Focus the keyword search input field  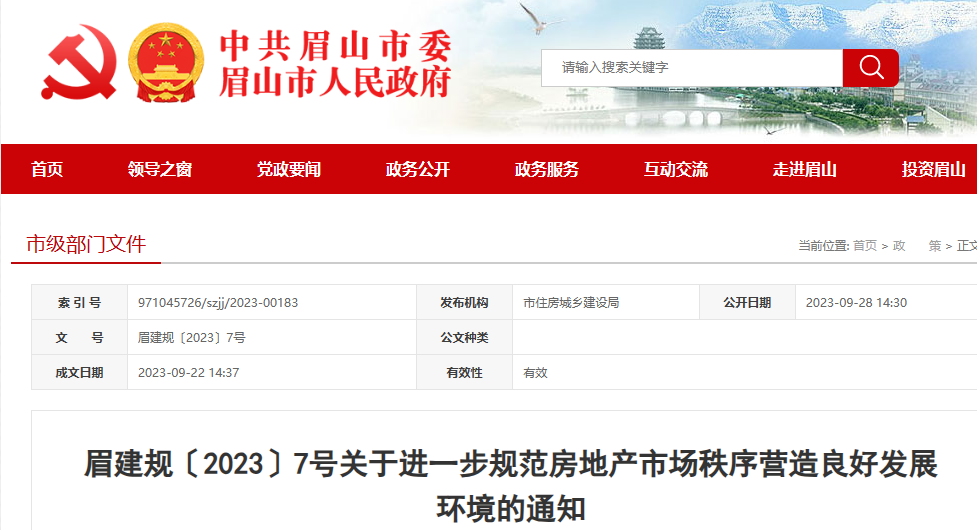pyautogui.click(x=692, y=68)
